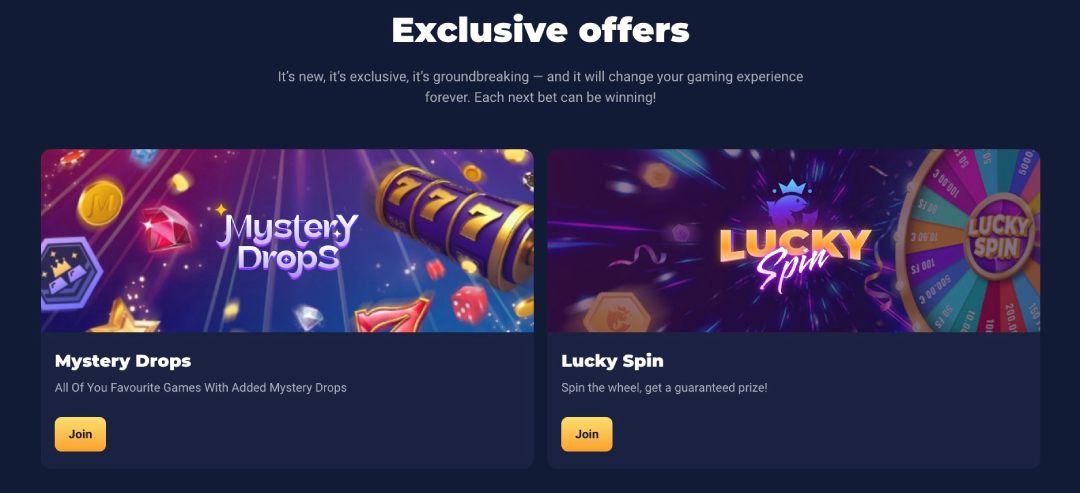Screen dimensions: 1080x493
Task: Click the Exclusive offers heading
Action: [x=540, y=30]
